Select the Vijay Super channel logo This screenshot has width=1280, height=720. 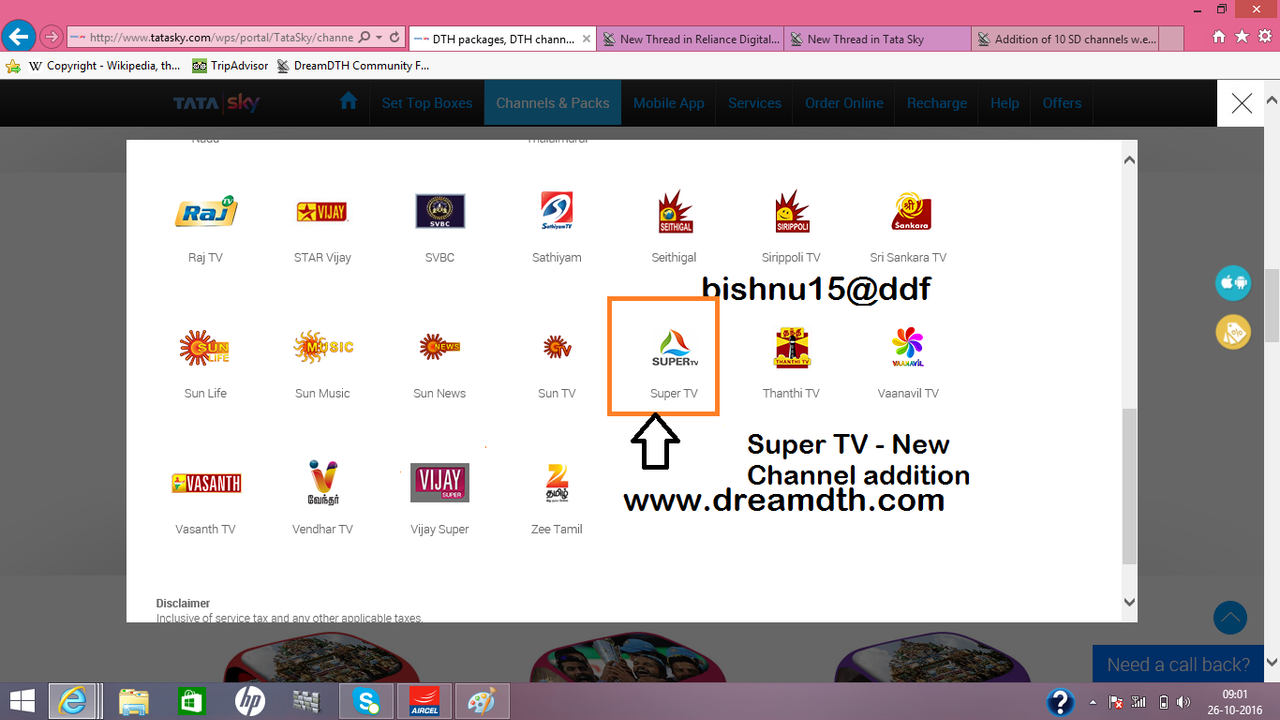click(440, 483)
